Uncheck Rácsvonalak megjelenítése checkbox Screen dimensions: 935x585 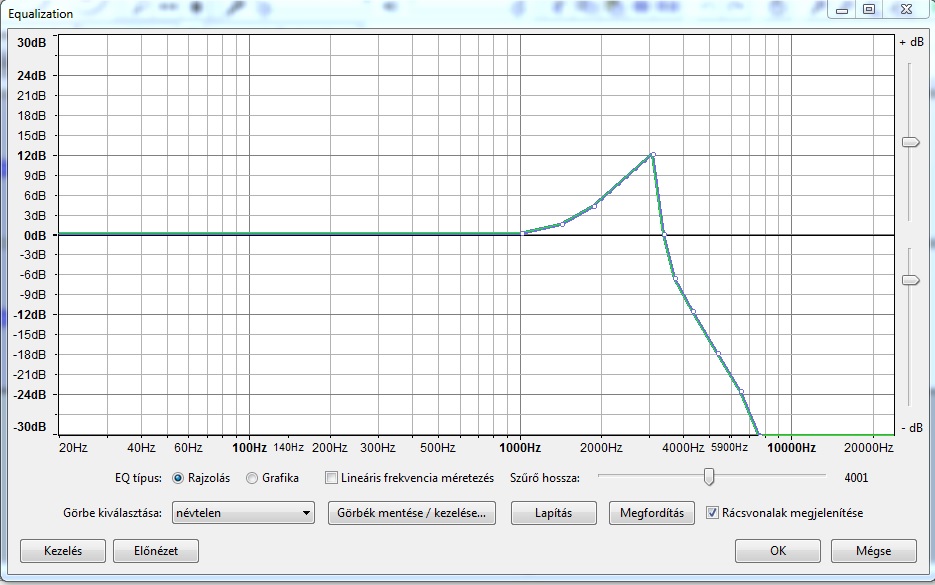712,513
